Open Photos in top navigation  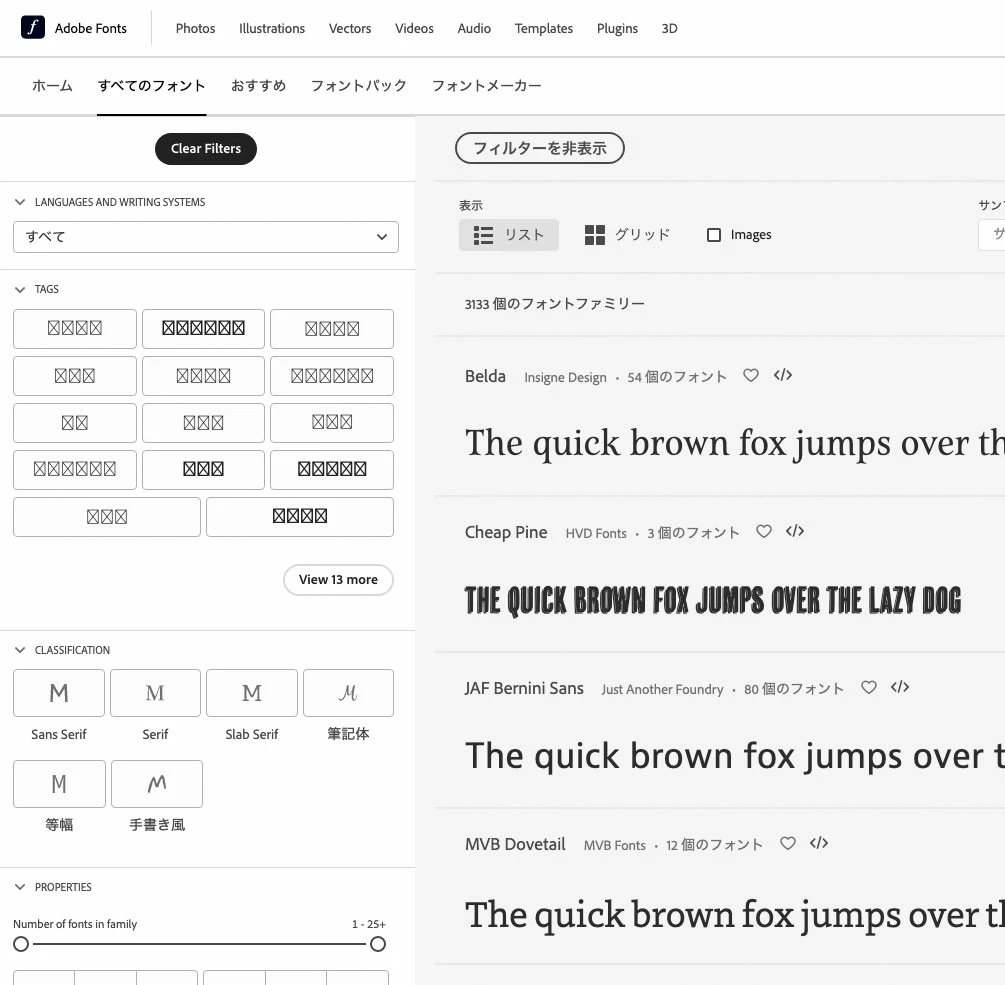(x=195, y=28)
